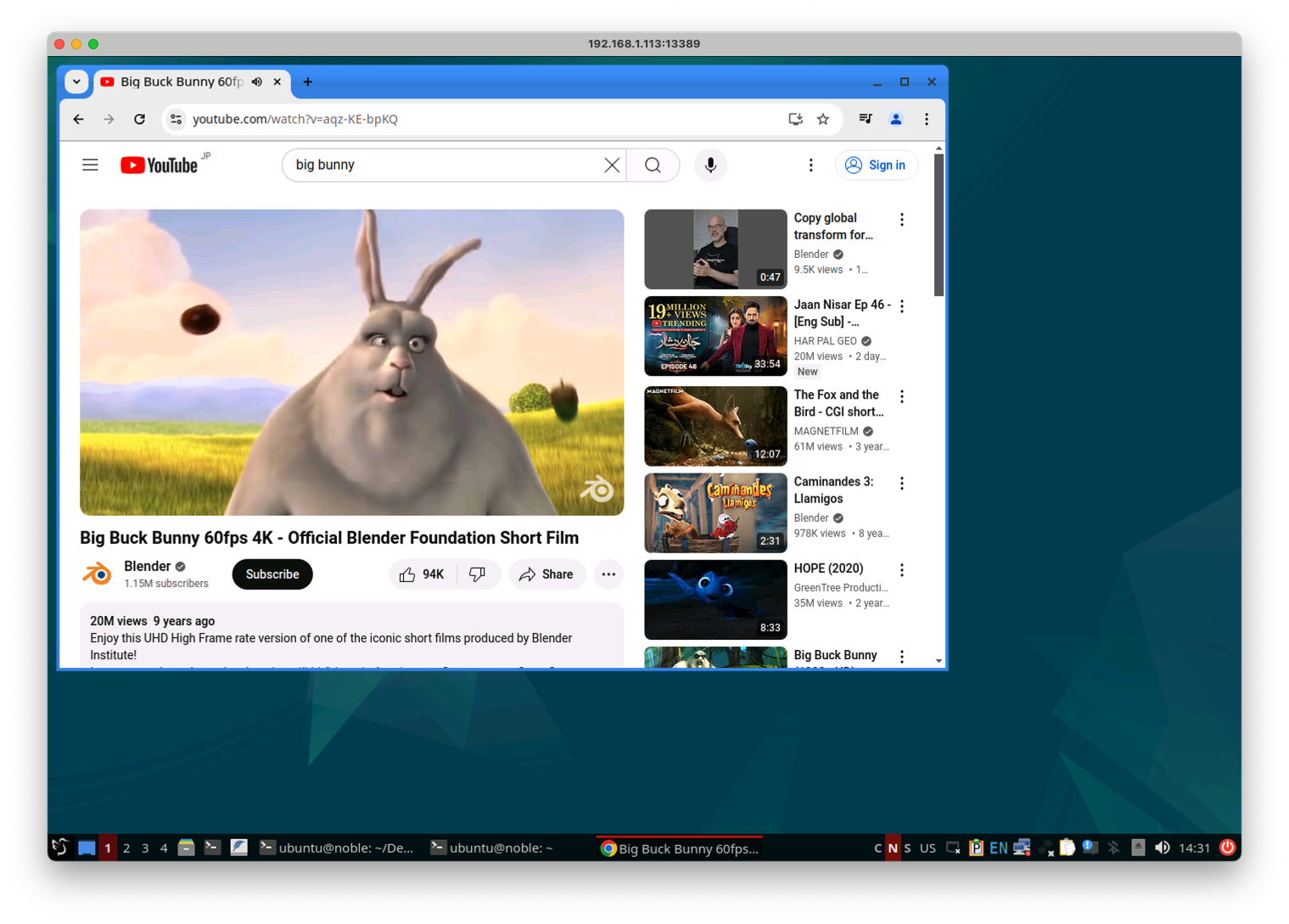
Task: Close the Big Buck Bunny tab
Action: 277,81
